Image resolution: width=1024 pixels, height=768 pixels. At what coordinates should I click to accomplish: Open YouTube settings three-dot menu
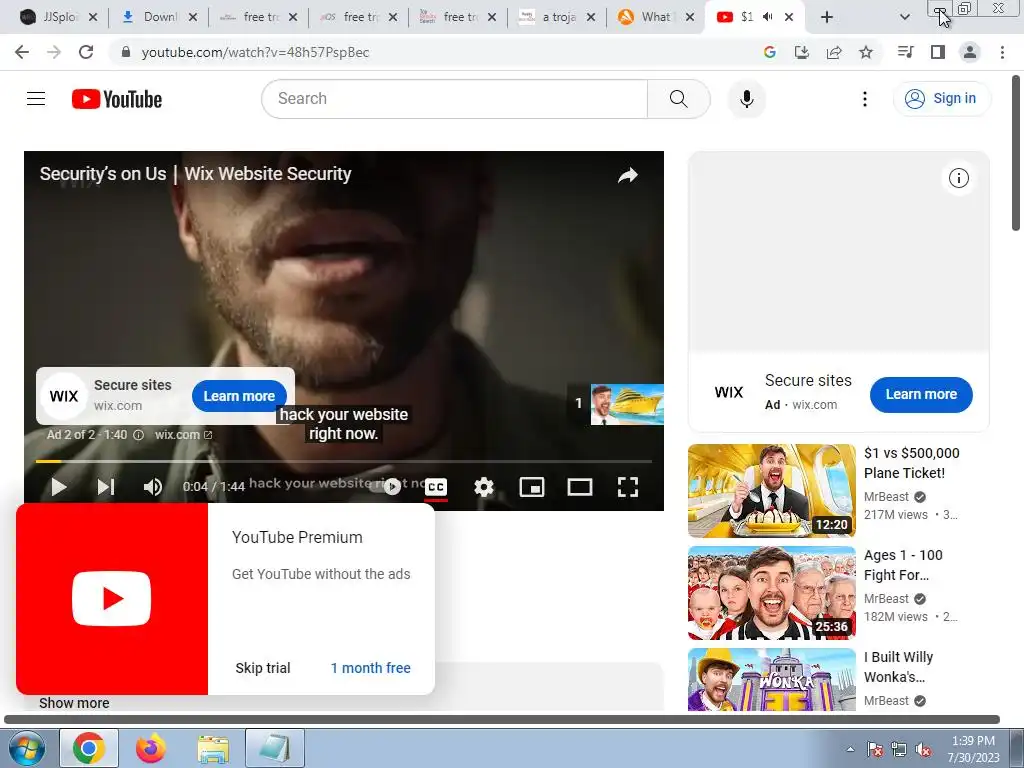point(865,99)
